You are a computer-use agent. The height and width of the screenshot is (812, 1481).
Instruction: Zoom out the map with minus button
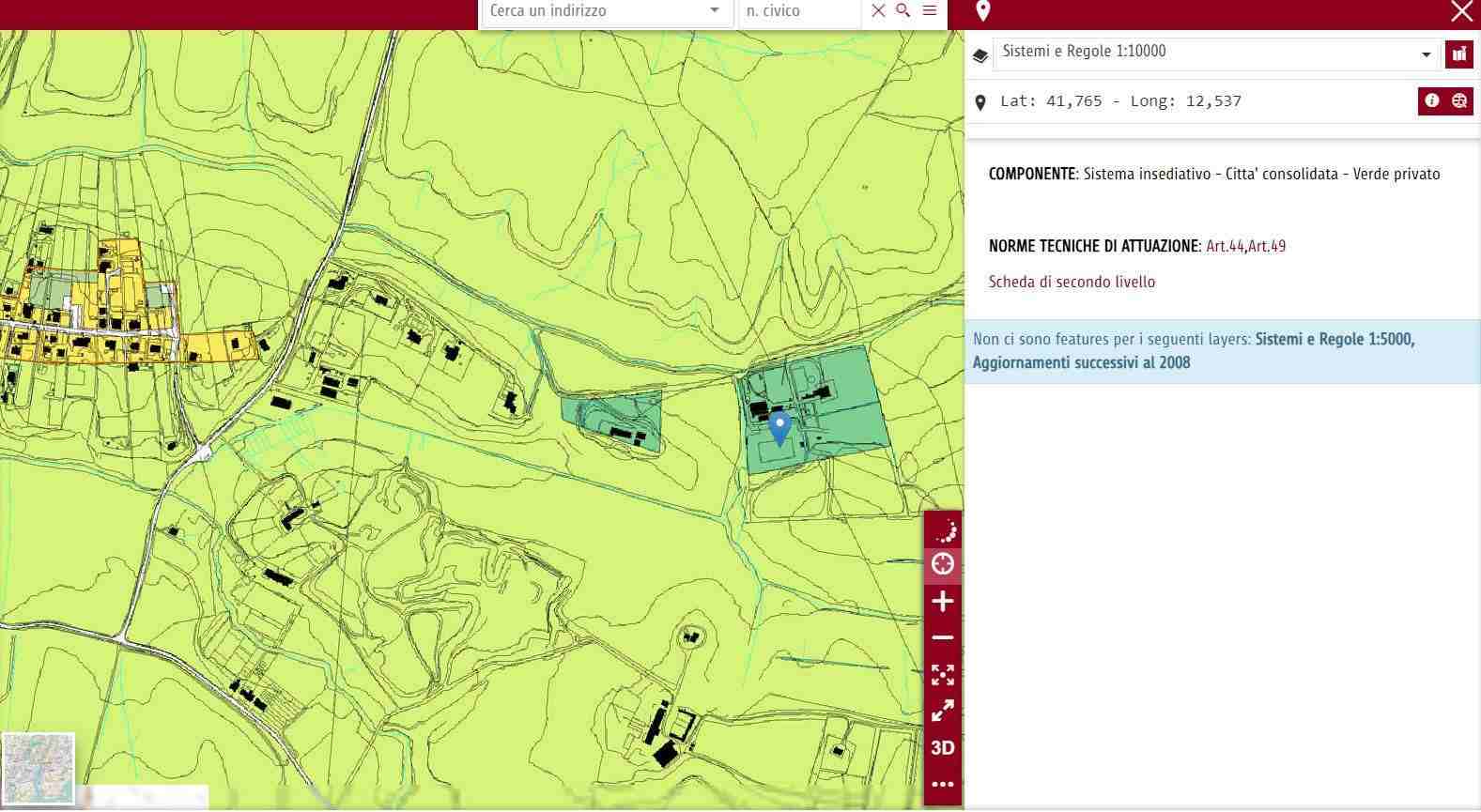pyautogui.click(x=943, y=638)
